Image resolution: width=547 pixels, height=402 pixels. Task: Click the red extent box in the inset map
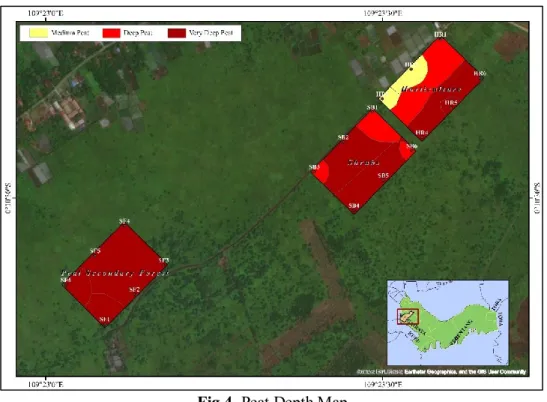coord(408,317)
